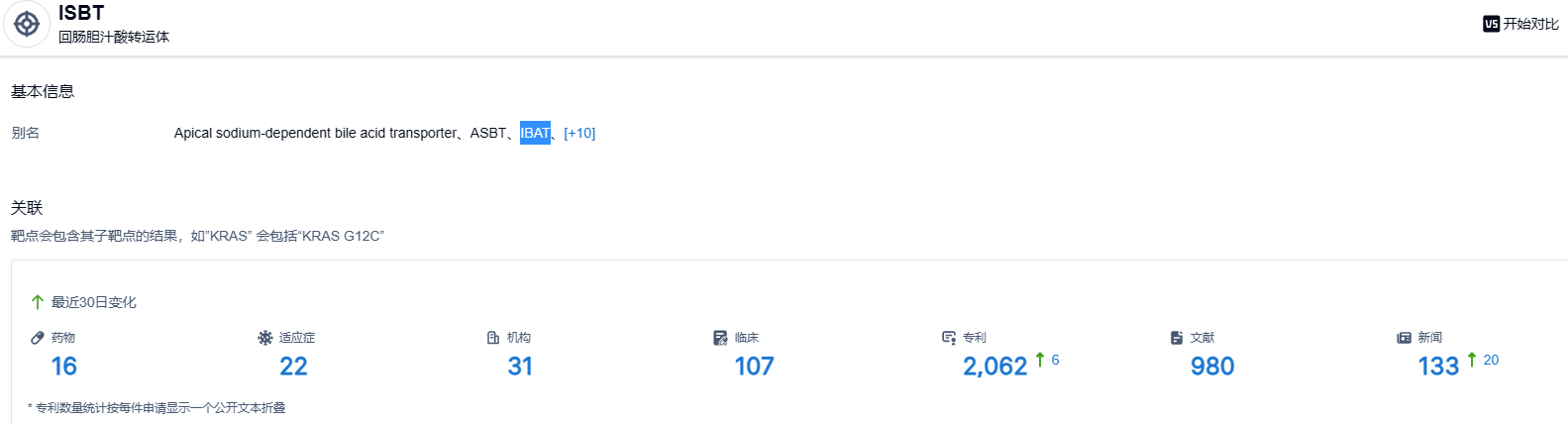Click the patents 30-day increase arrow

click(1040, 360)
